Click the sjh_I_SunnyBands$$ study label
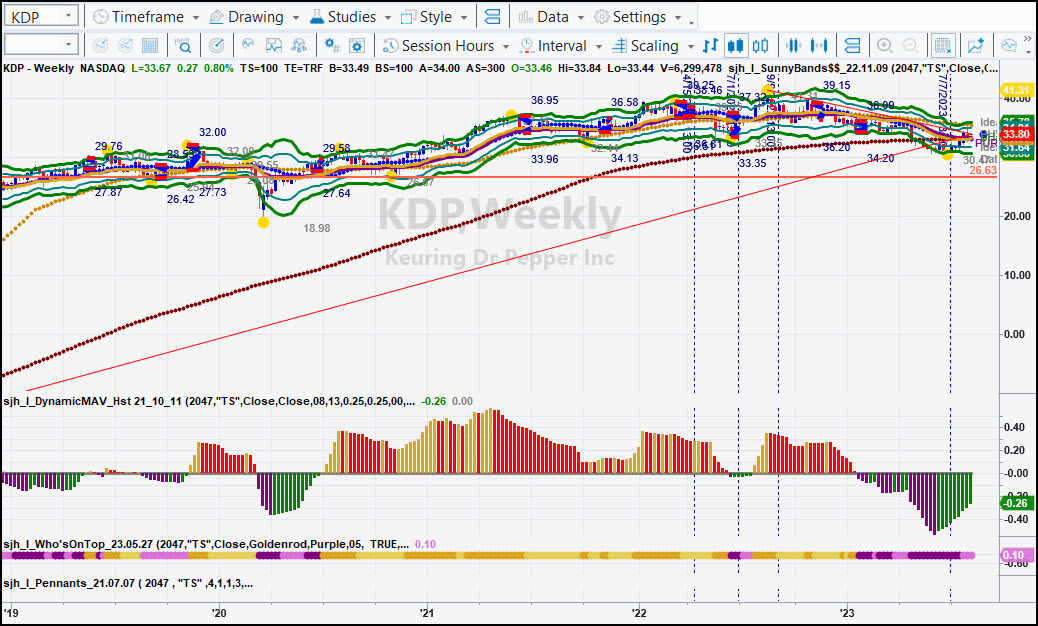The width and height of the screenshot is (1038, 626). click(863, 68)
